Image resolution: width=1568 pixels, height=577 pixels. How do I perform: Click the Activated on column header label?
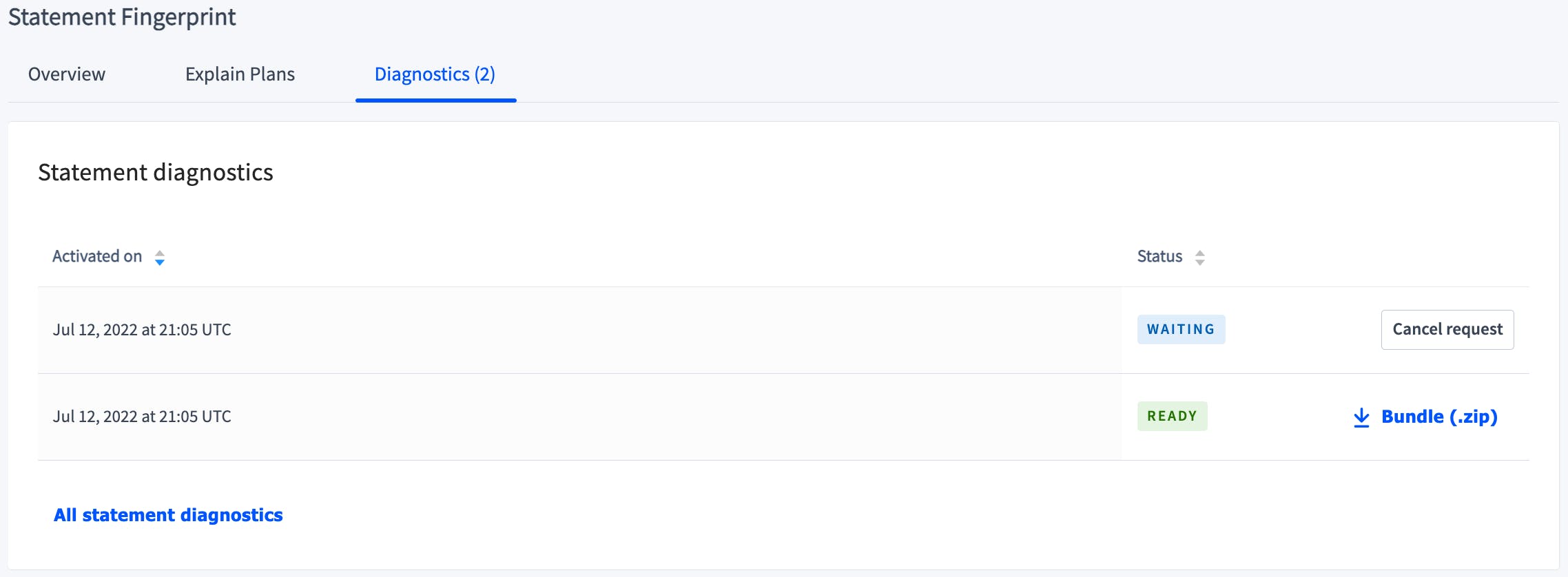pos(97,257)
